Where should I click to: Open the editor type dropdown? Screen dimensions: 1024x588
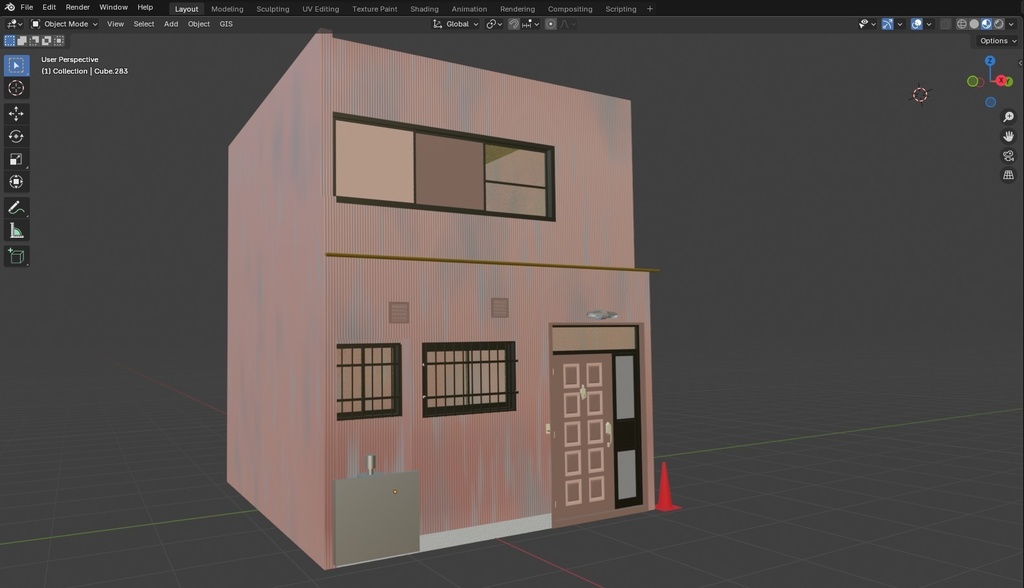coord(14,24)
